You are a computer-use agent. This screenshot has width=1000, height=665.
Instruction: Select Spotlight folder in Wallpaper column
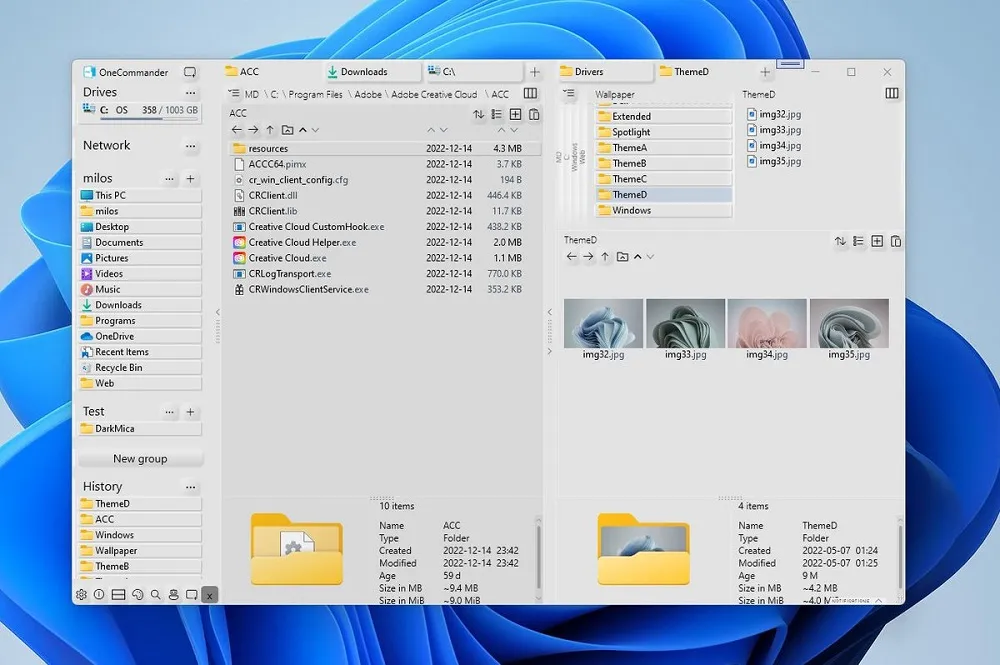664,132
